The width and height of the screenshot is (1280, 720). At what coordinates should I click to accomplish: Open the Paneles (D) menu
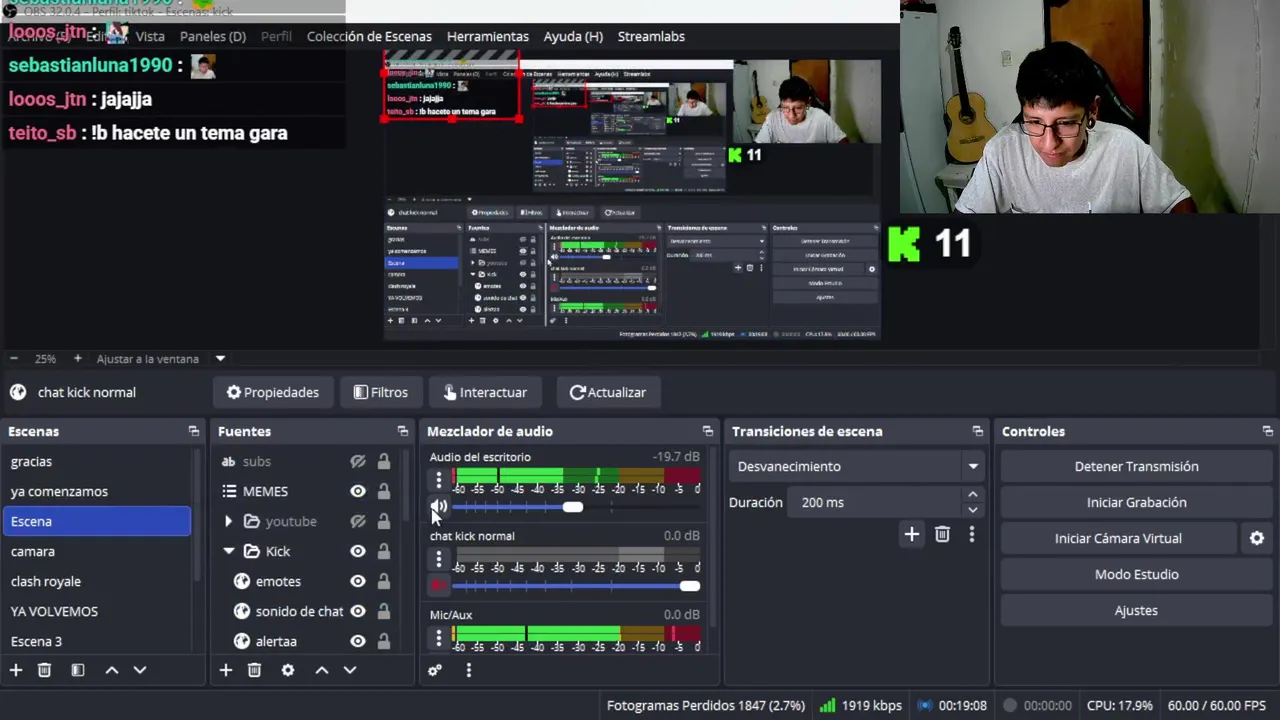[x=213, y=36]
